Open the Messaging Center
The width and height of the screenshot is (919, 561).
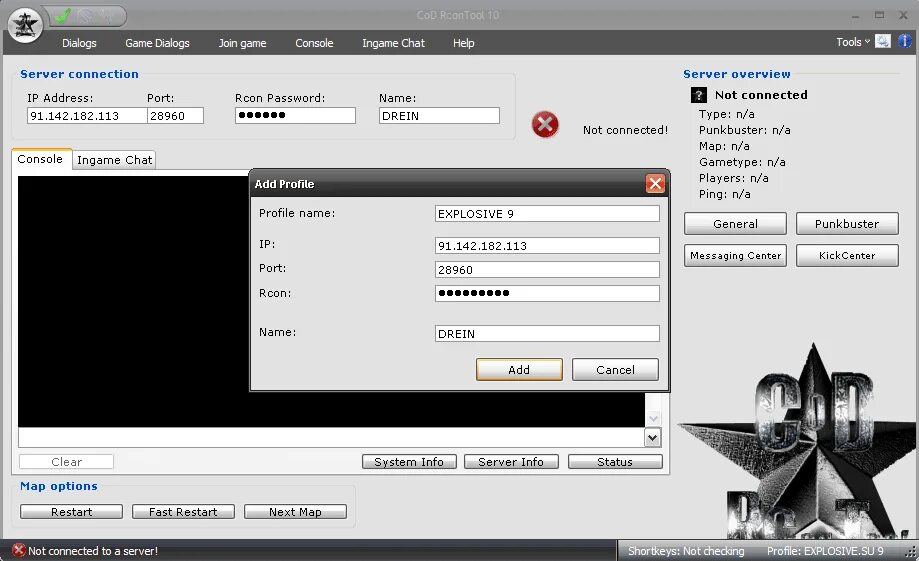736,256
